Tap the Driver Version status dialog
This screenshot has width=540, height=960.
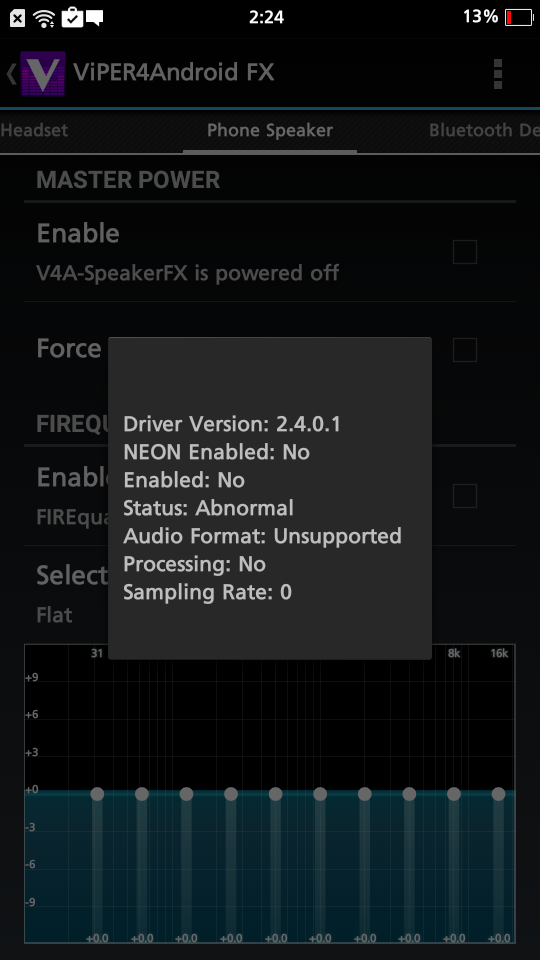270,498
